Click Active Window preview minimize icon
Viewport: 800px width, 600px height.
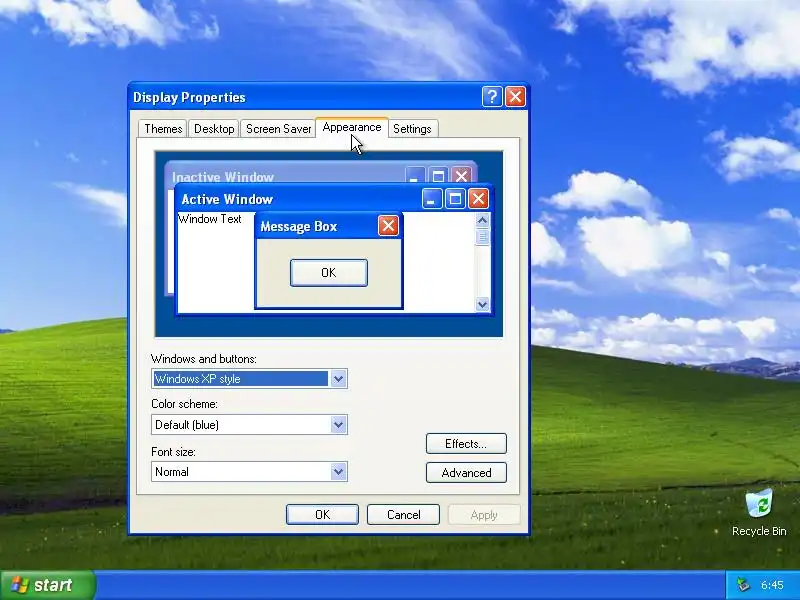pos(432,198)
